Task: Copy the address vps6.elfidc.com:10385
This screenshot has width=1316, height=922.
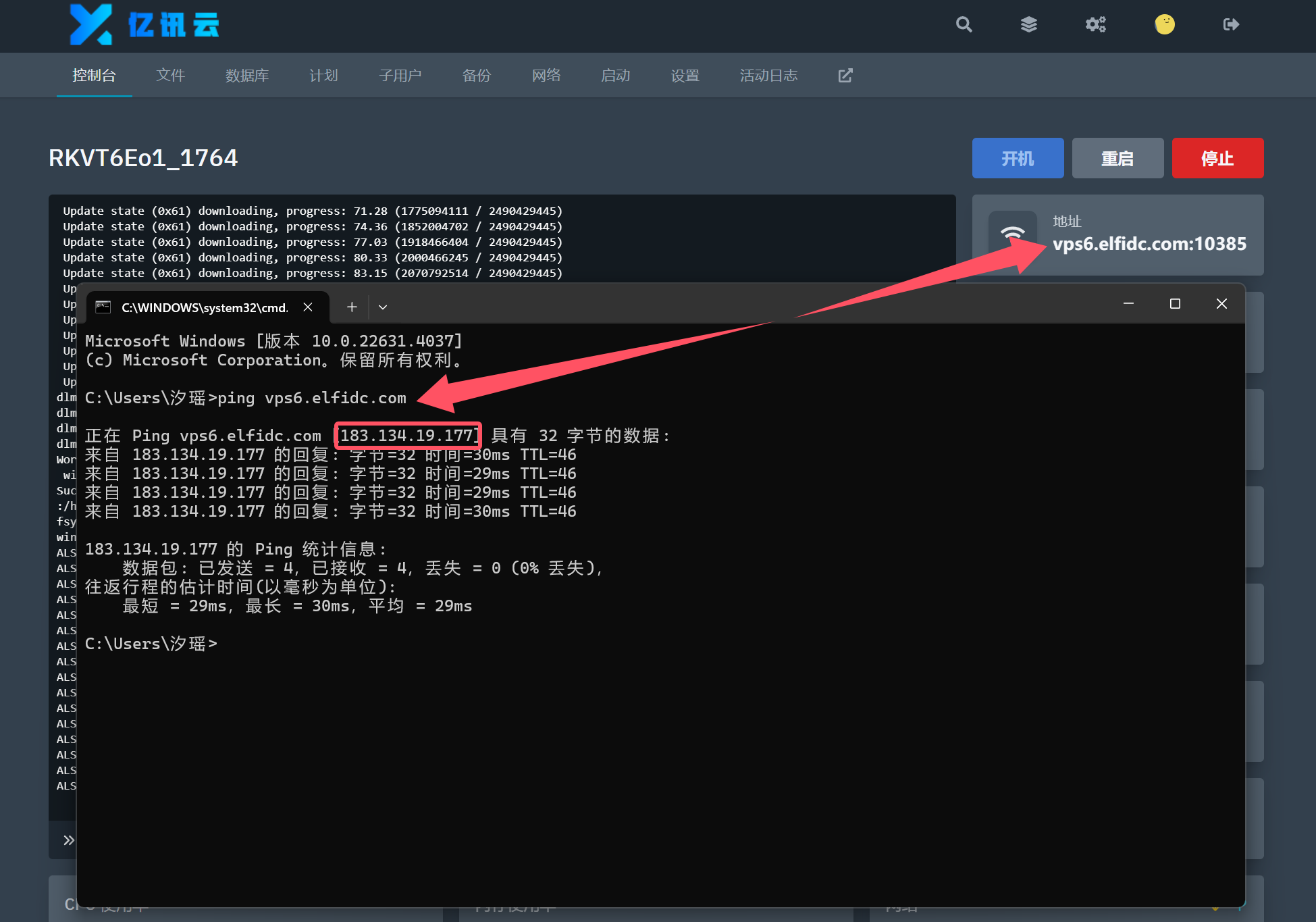Action: click(1149, 244)
